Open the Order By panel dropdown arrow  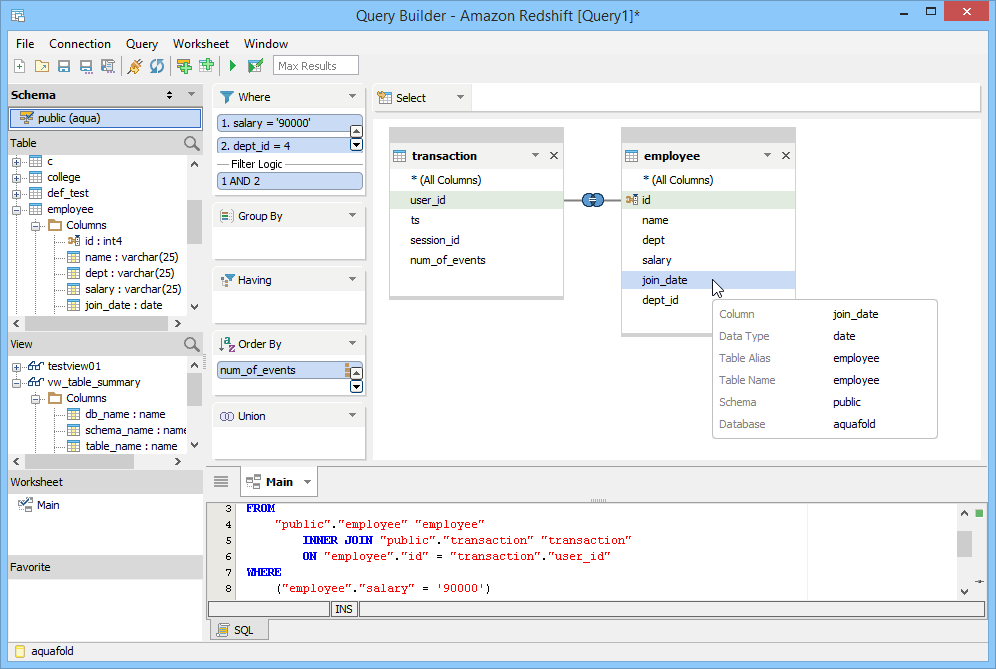[x=353, y=343]
